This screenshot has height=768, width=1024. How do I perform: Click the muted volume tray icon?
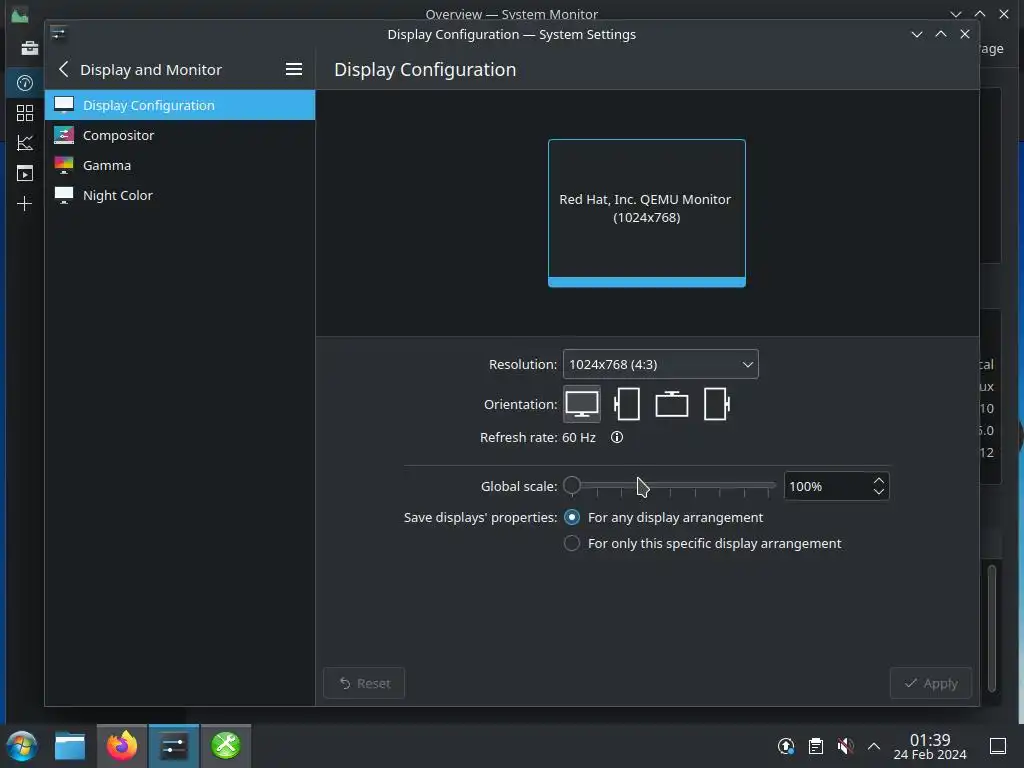coord(845,746)
